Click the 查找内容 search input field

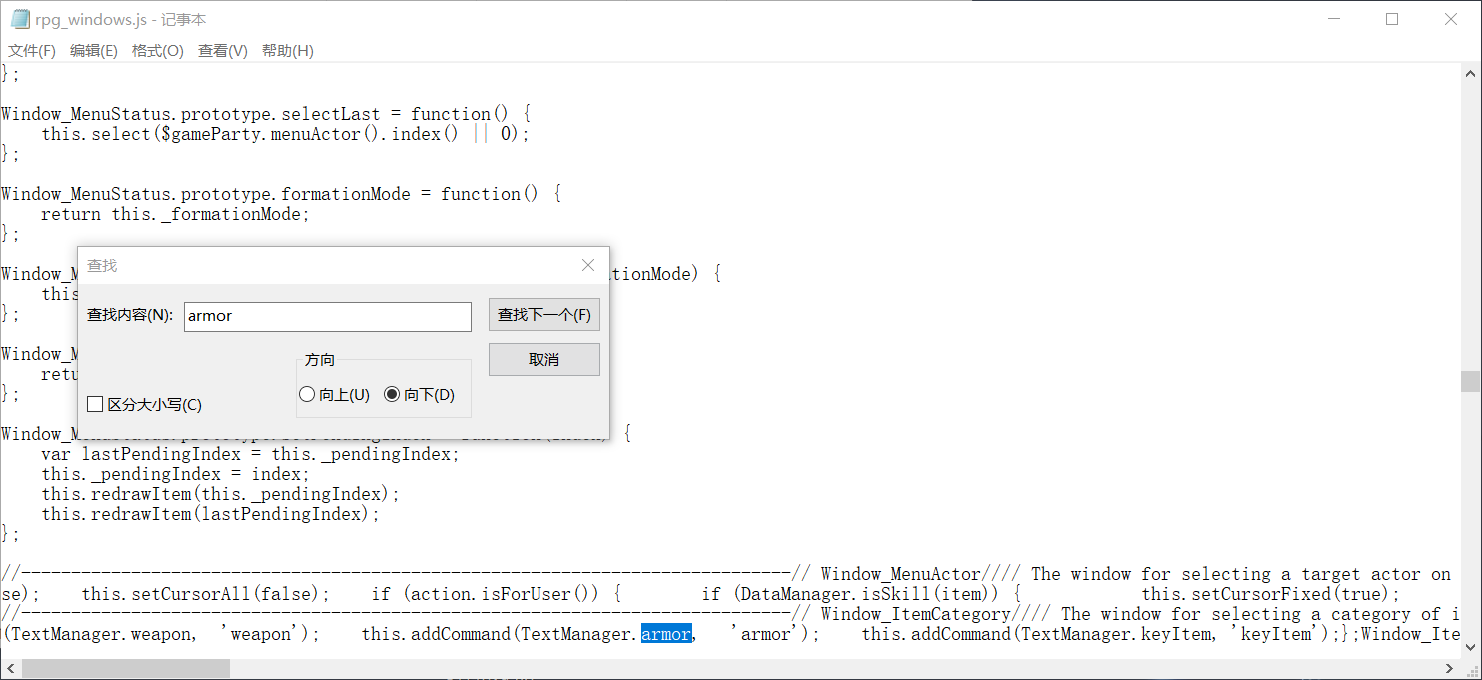(x=328, y=316)
